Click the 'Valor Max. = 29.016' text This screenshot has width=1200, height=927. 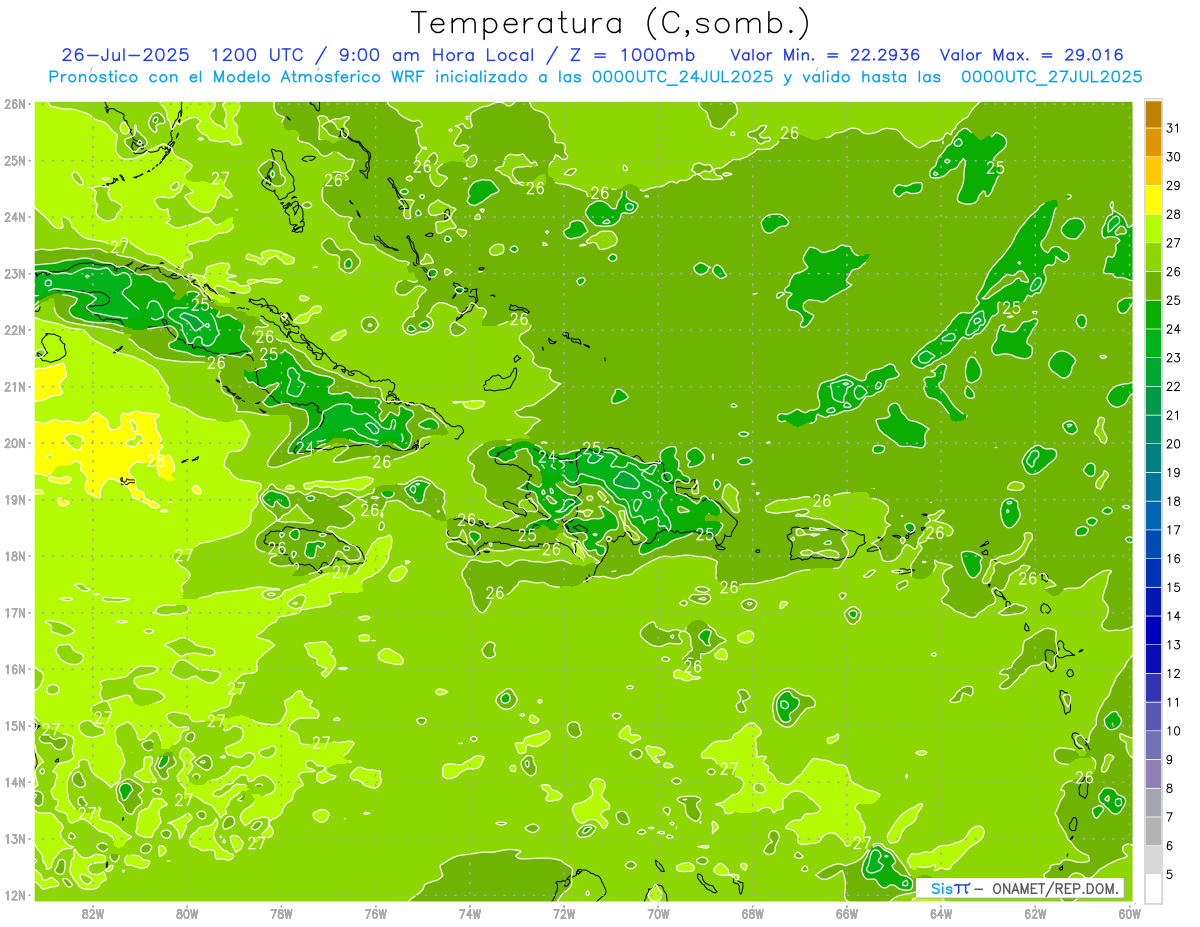1031,55
